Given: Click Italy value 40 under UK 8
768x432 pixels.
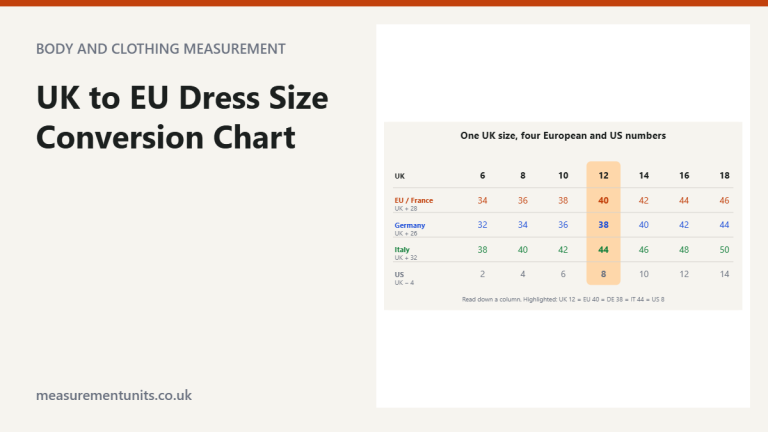Looking at the screenshot, I should tap(523, 250).
